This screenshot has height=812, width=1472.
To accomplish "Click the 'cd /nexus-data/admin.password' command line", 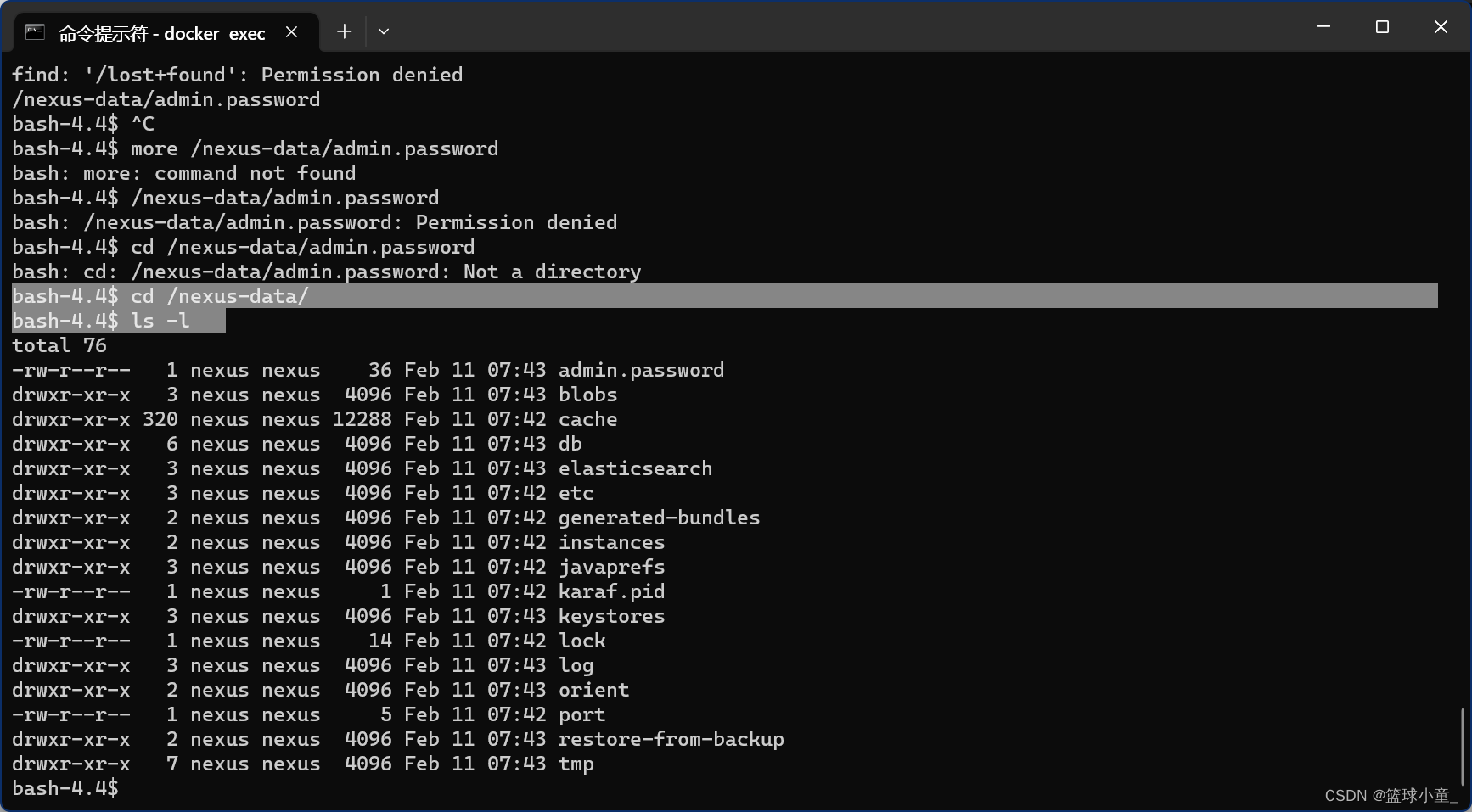I will 243,247.
